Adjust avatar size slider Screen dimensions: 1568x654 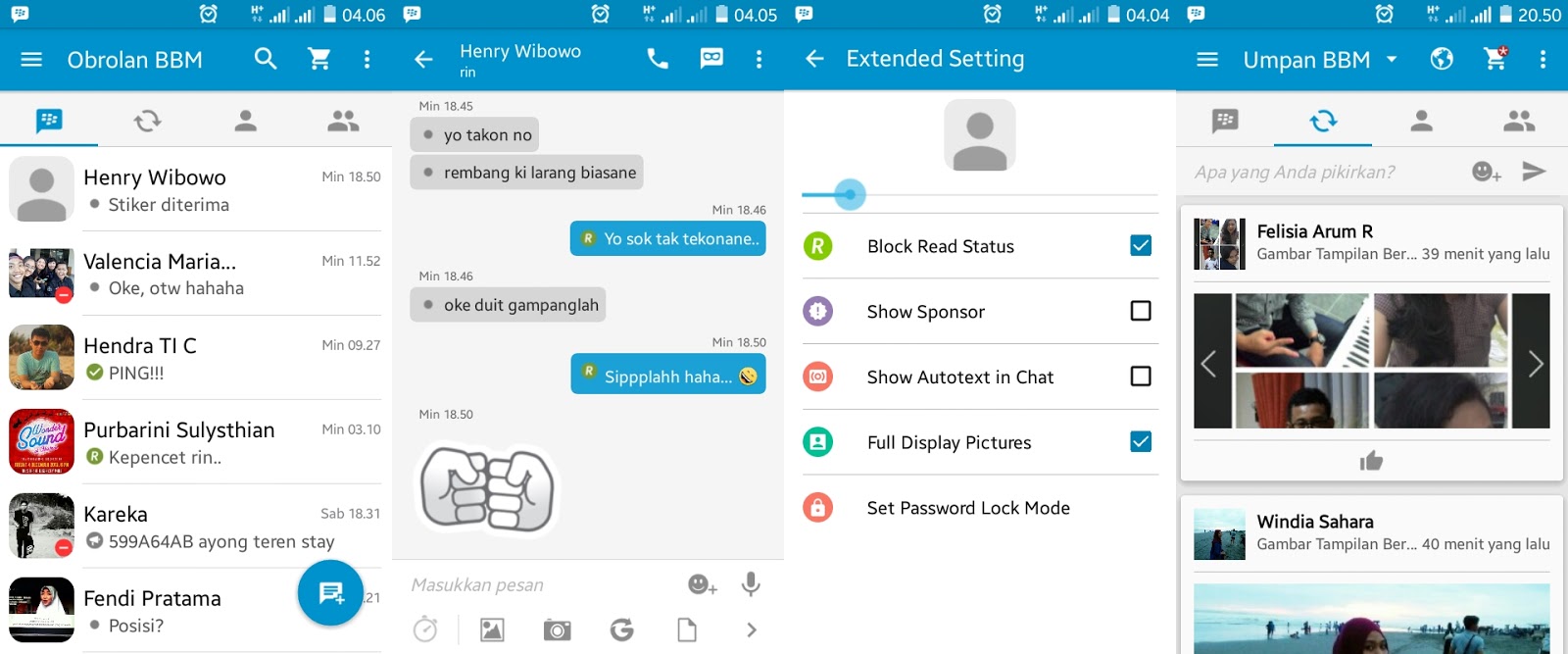point(980,194)
